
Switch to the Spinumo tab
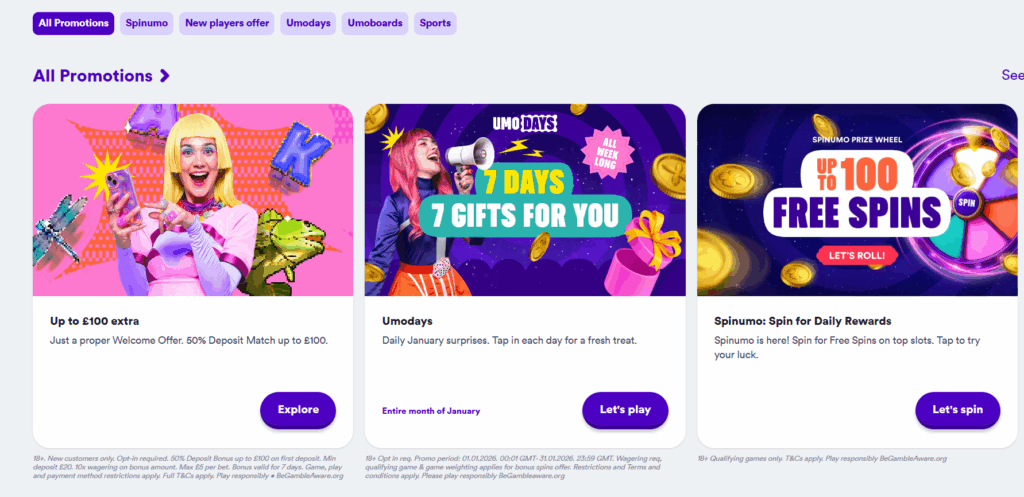tap(147, 23)
